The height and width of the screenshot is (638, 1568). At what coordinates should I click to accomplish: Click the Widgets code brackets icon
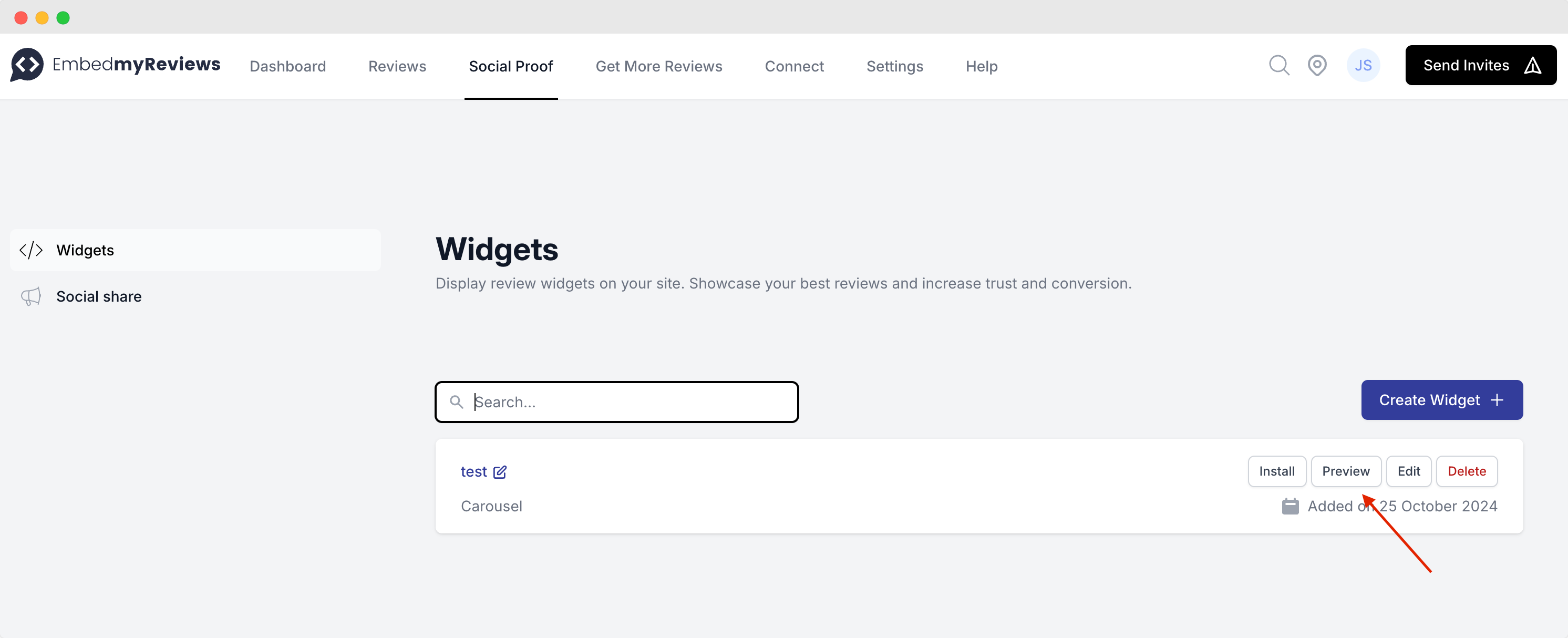pos(31,250)
